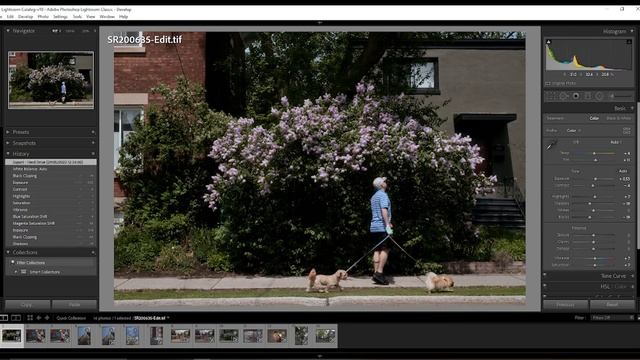
Task: Click the filmstrip go back arrow
Action: 39,318
